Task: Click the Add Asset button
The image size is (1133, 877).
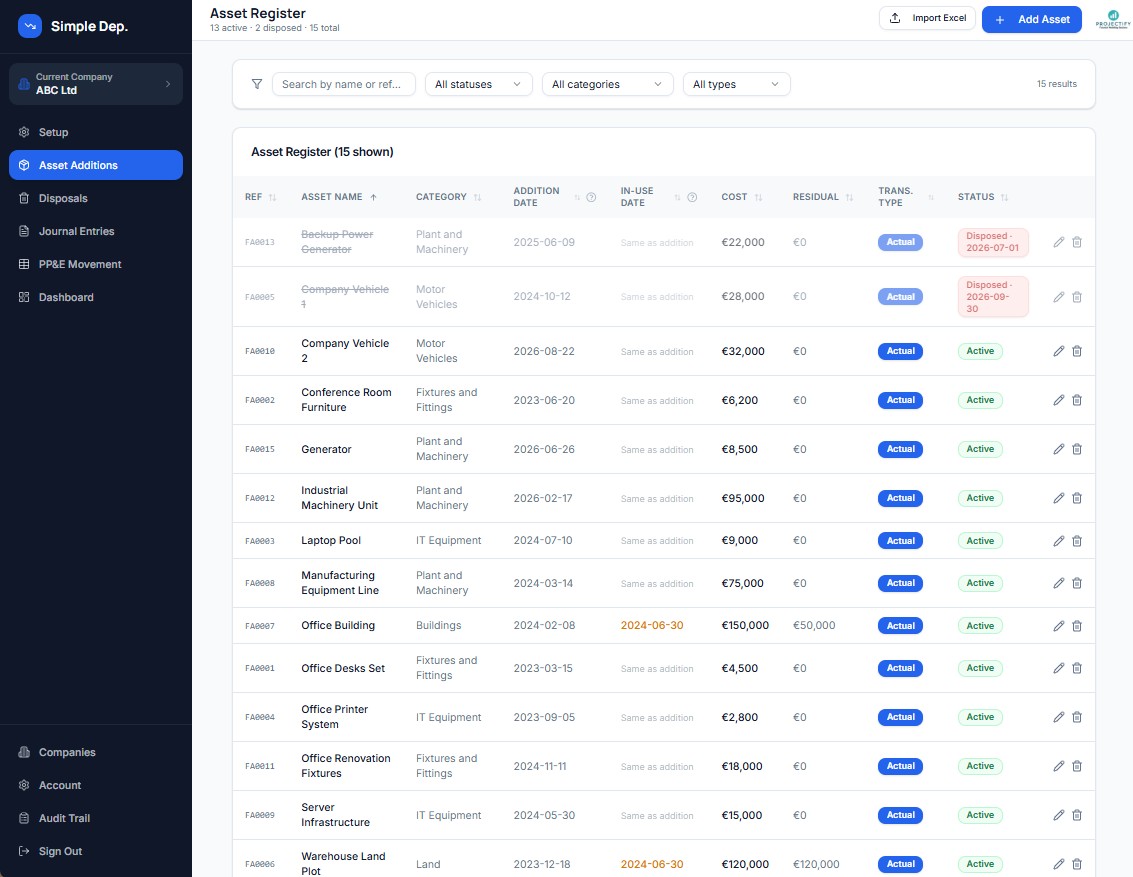Action: (x=1031, y=20)
